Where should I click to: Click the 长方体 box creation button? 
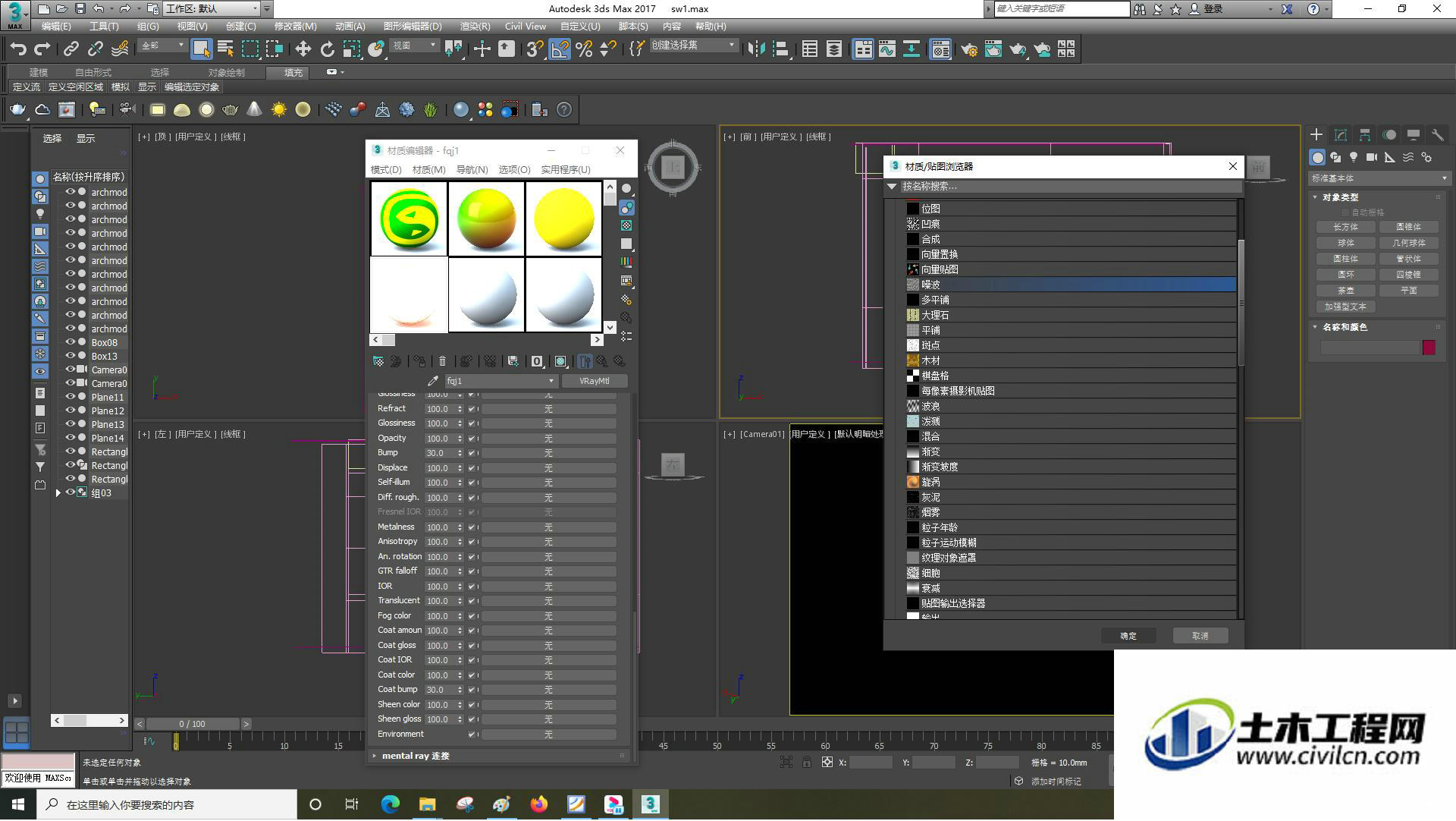pyautogui.click(x=1345, y=227)
